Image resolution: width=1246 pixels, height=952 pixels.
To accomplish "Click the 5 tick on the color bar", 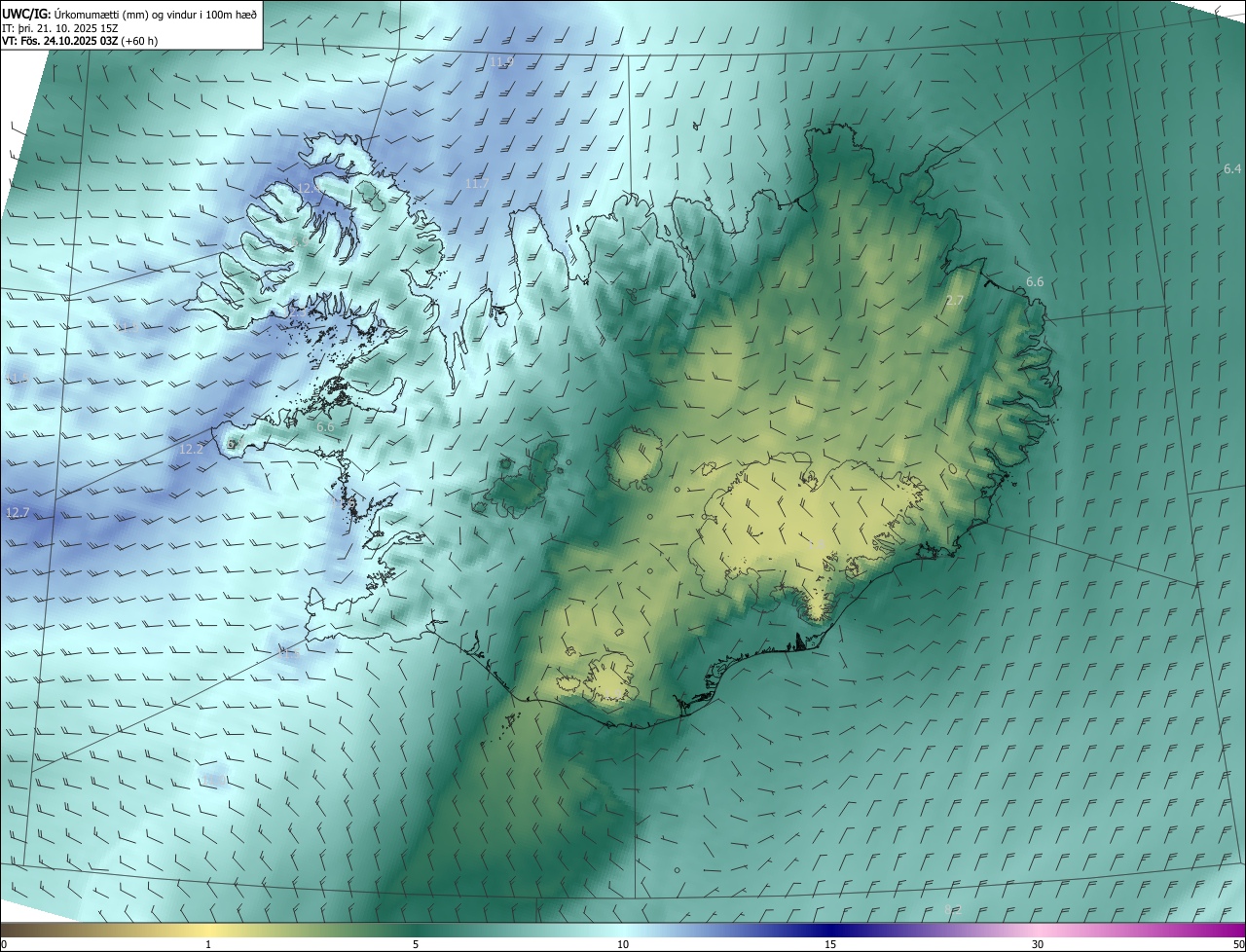I will click(x=416, y=944).
